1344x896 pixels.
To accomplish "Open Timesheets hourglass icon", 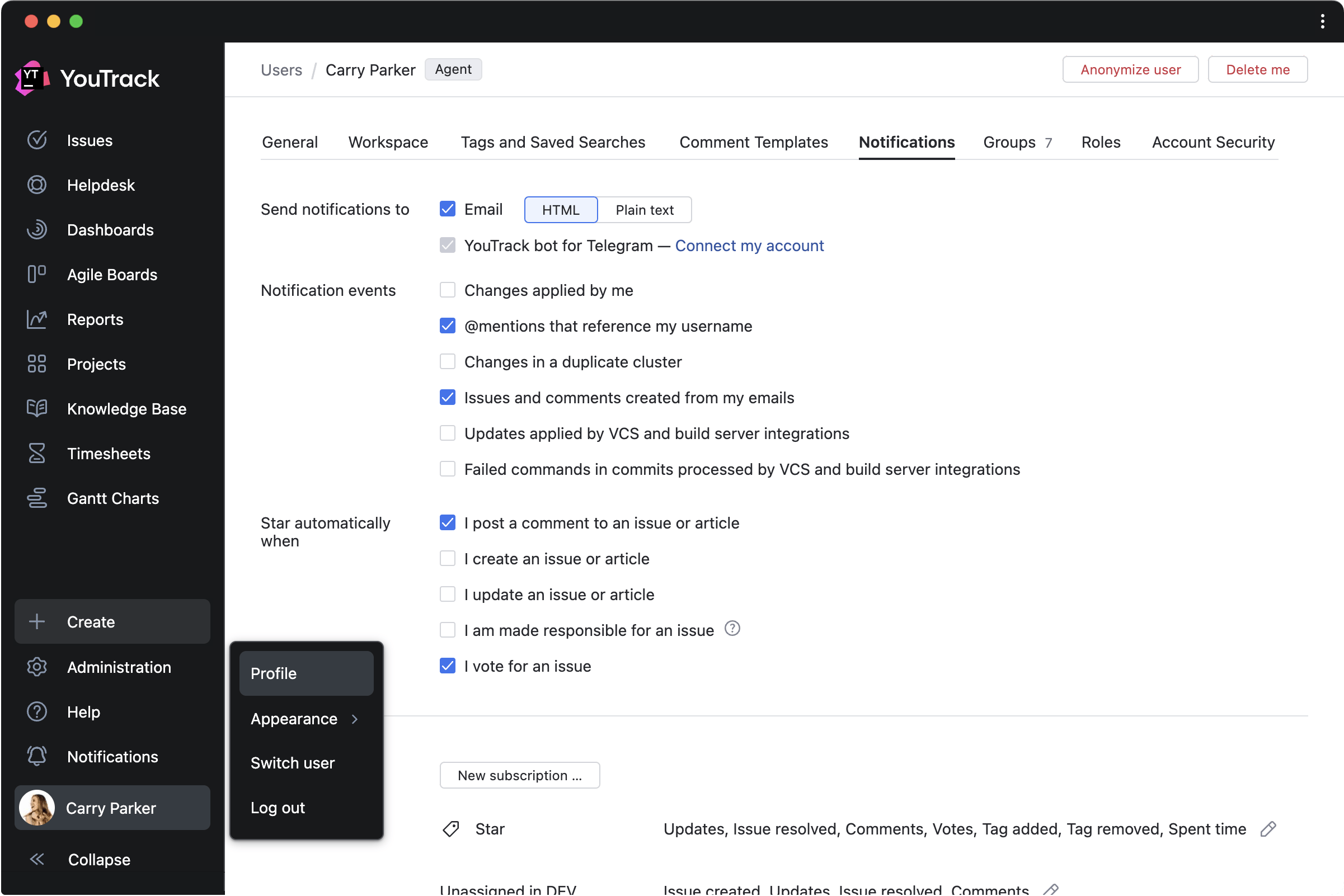I will click(x=36, y=453).
